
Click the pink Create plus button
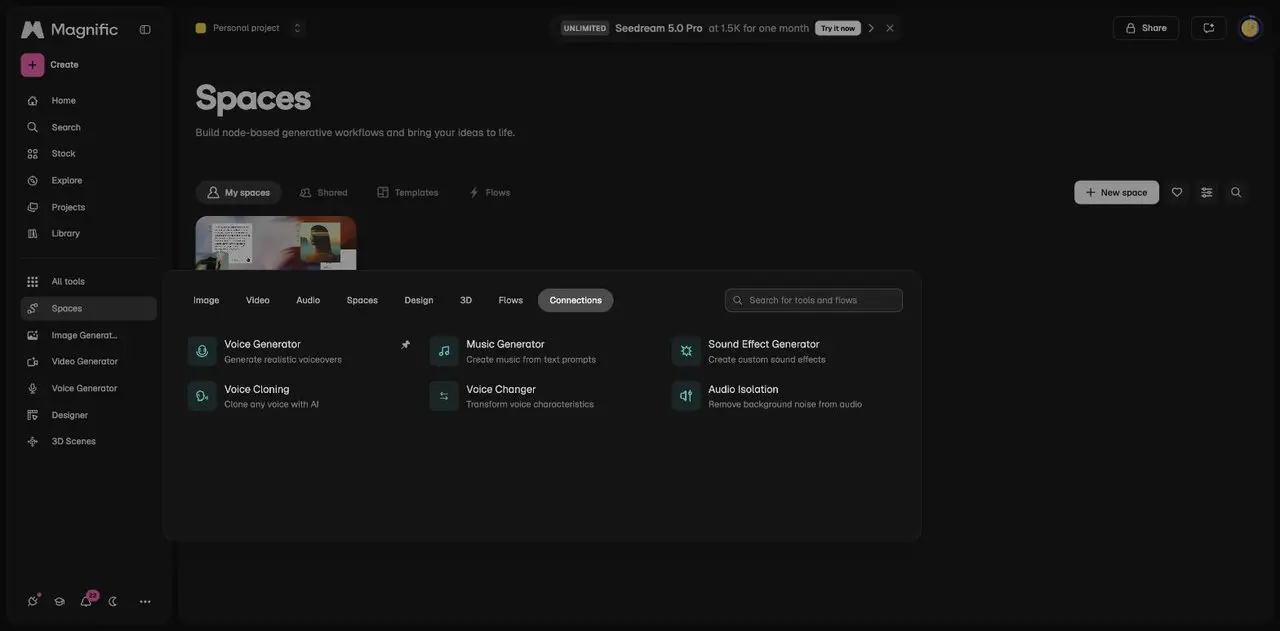click(x=32, y=65)
